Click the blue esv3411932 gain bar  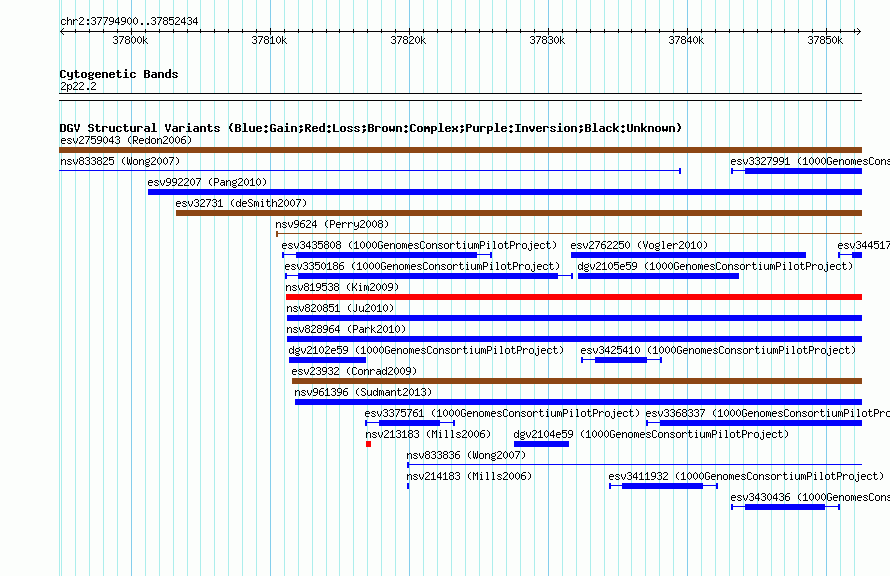(x=662, y=486)
